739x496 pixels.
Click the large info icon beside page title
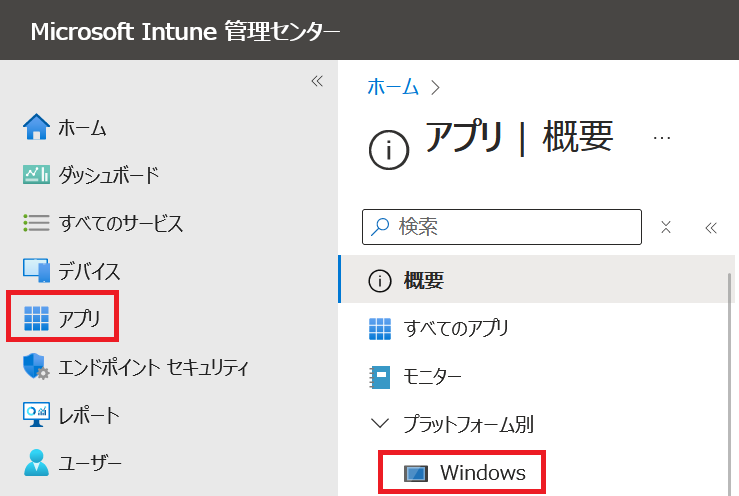click(x=389, y=150)
